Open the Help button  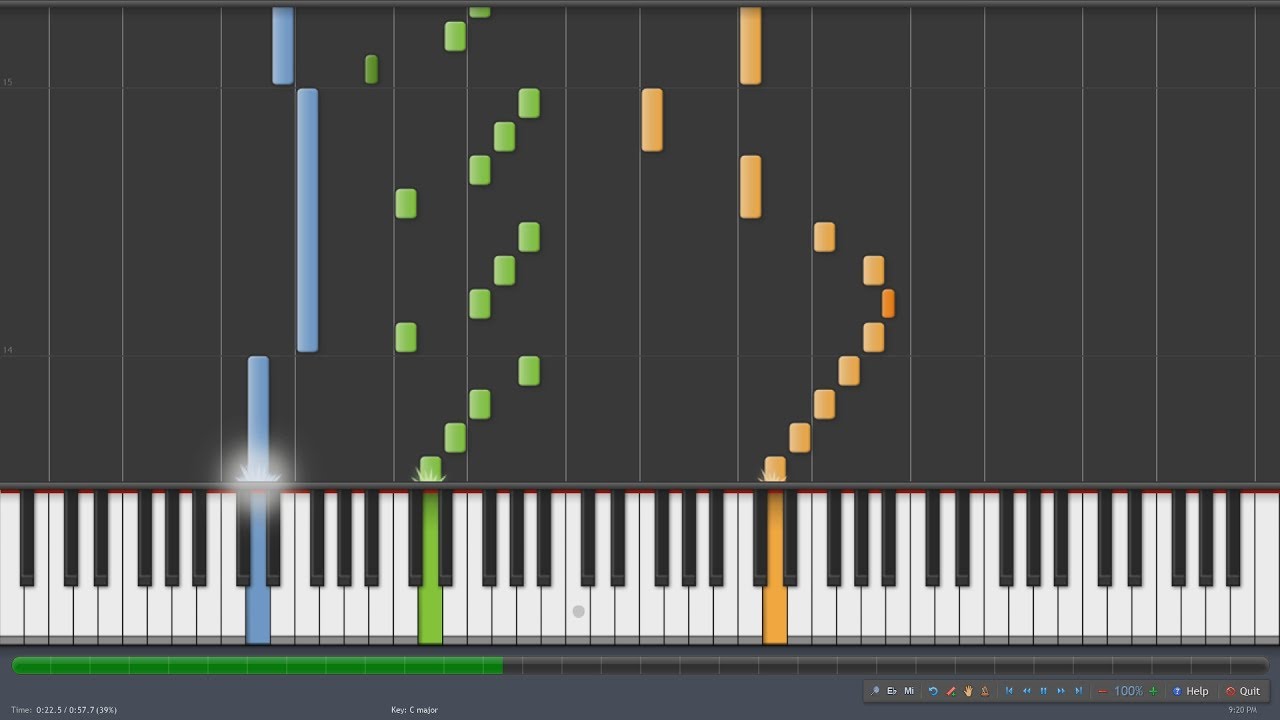coord(1190,691)
